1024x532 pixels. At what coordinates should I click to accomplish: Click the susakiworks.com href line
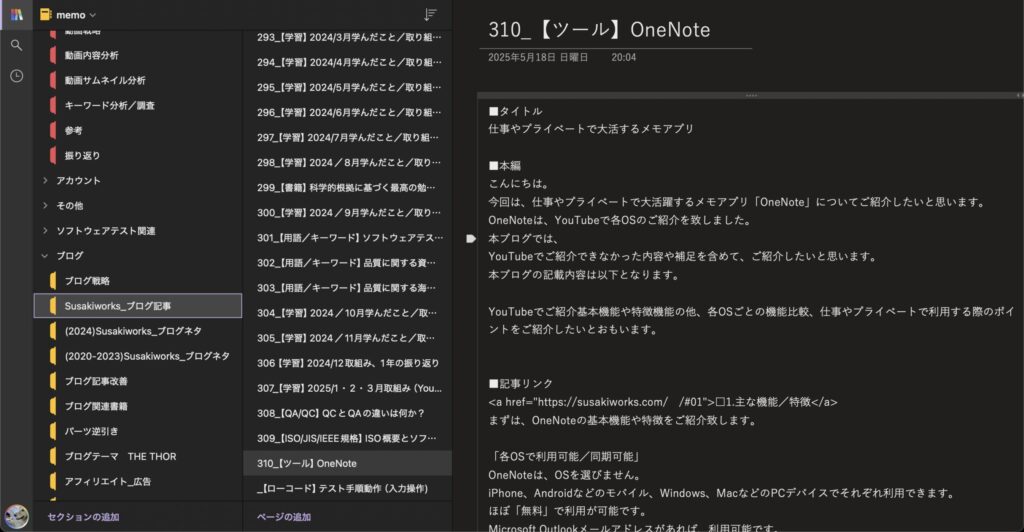[x=662, y=402]
